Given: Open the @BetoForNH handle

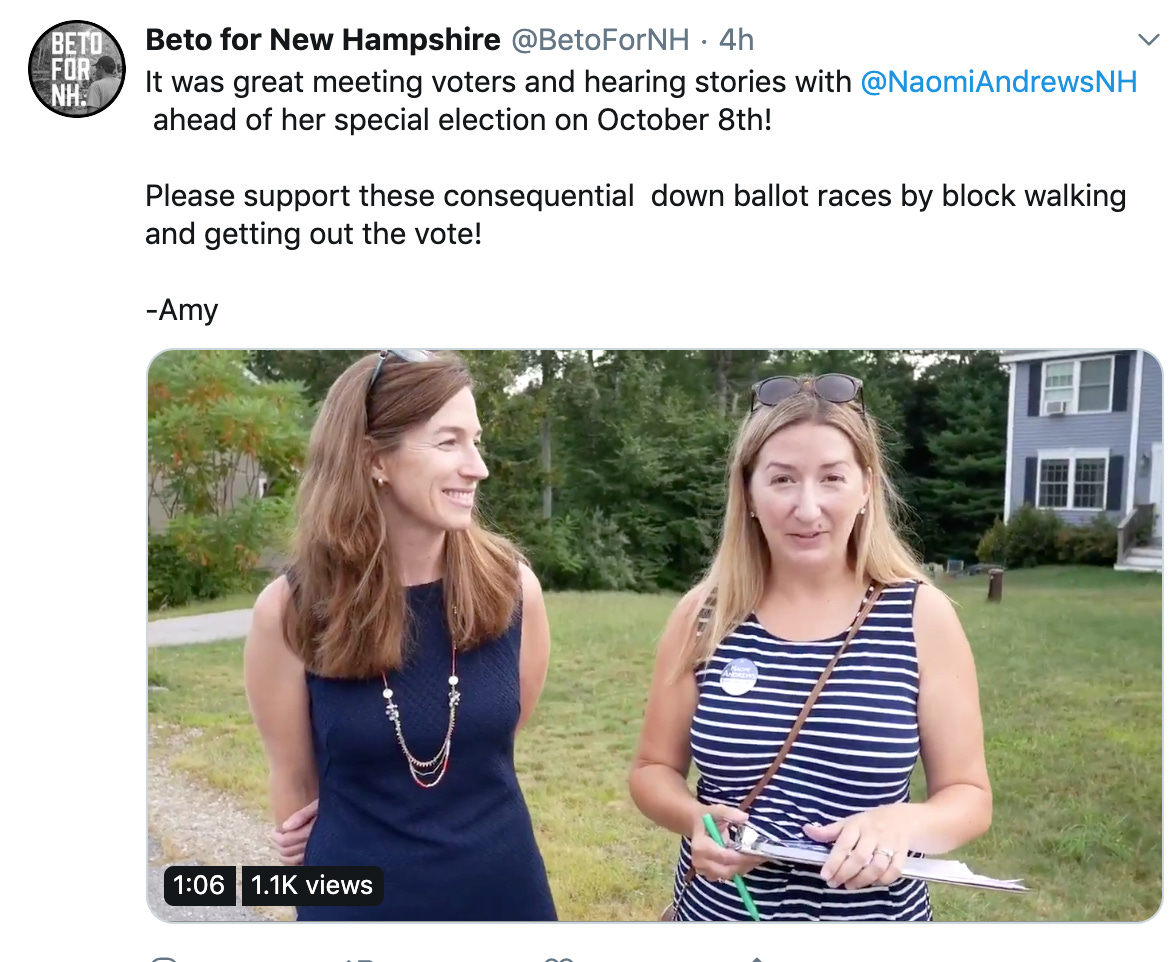Looking at the screenshot, I should pos(600,40).
